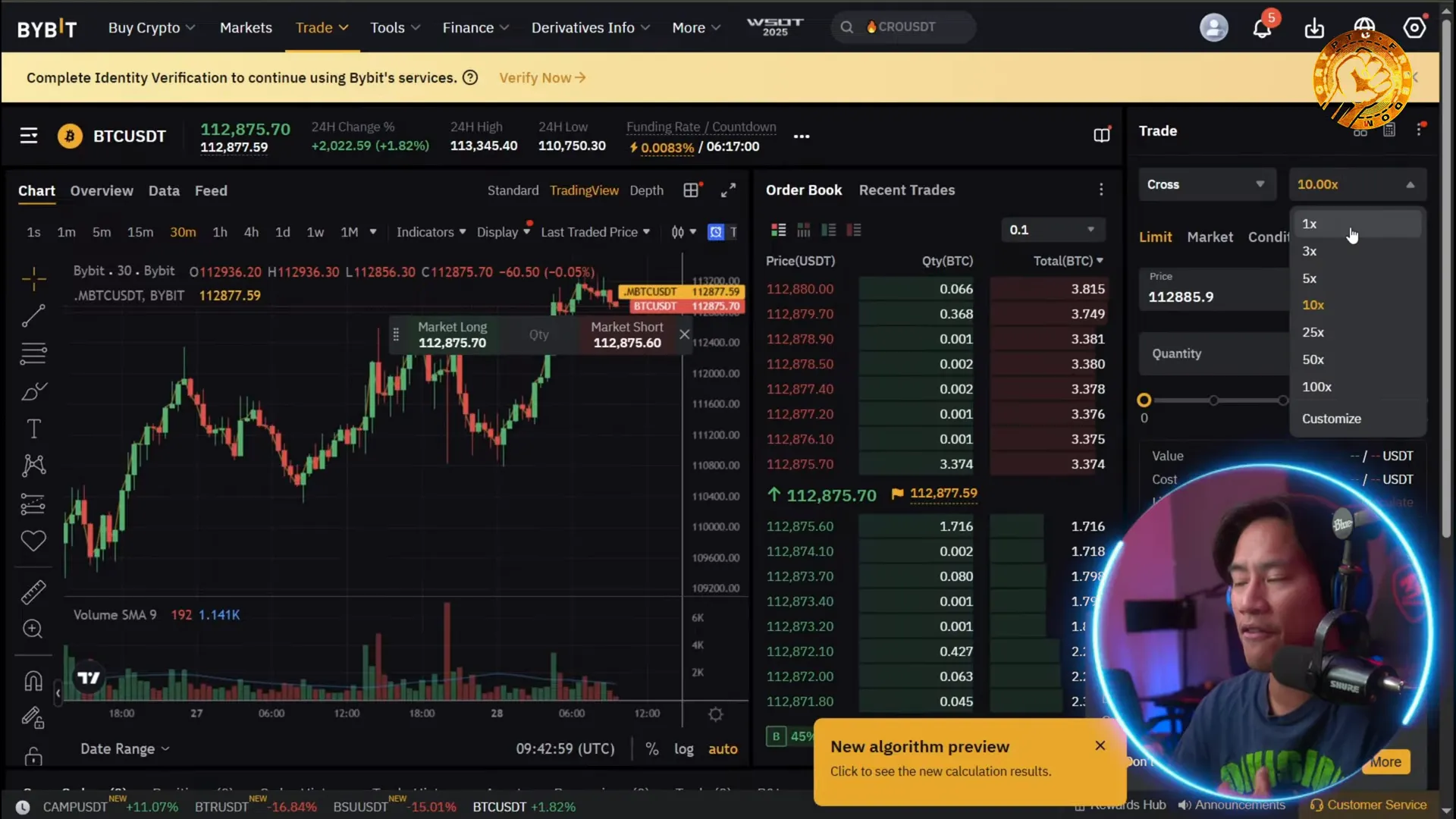This screenshot has height=819, width=1456.
Task: Open the Buy Crypto menu
Action: tap(152, 28)
